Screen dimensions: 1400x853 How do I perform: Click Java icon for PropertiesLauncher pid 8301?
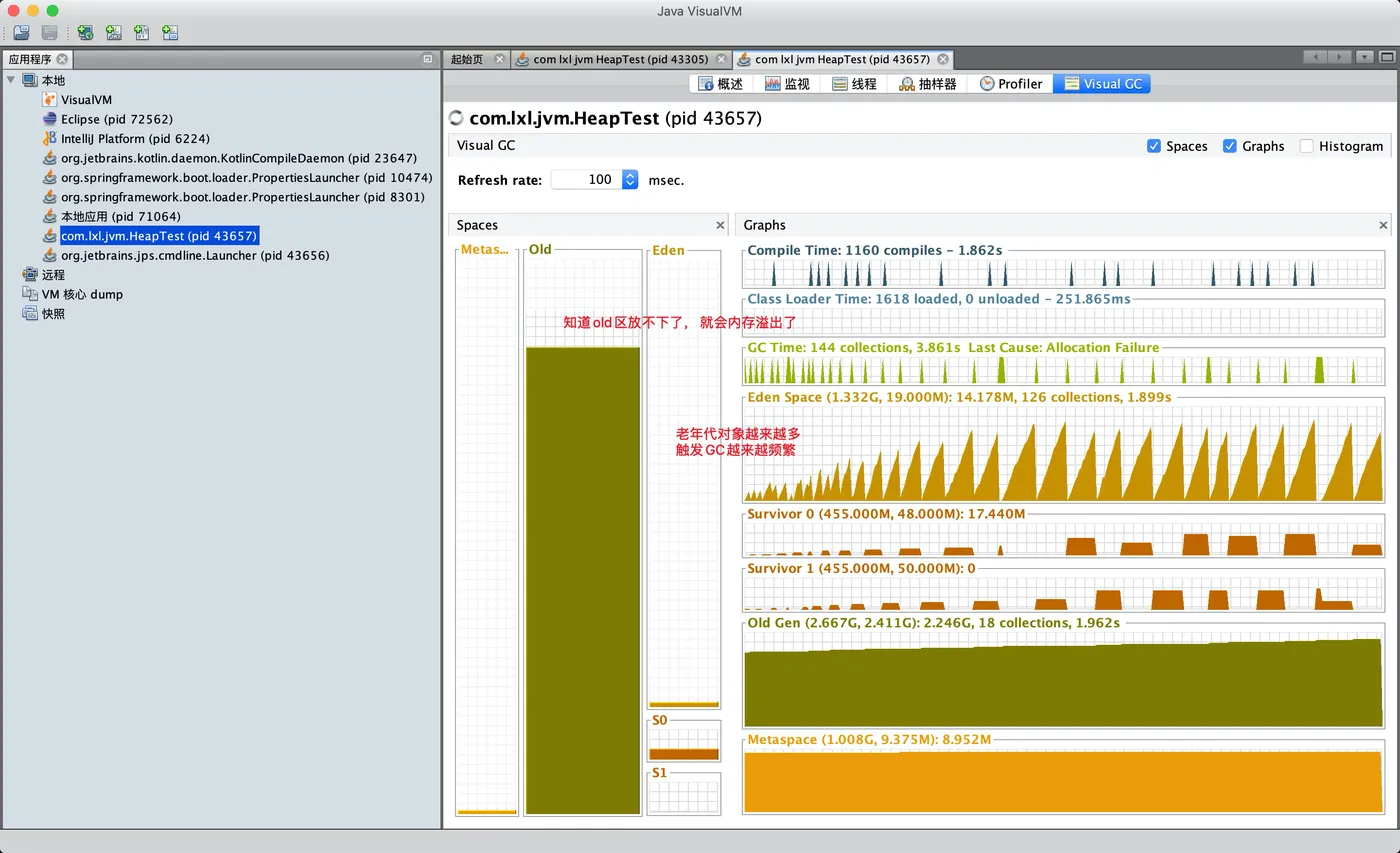point(50,197)
